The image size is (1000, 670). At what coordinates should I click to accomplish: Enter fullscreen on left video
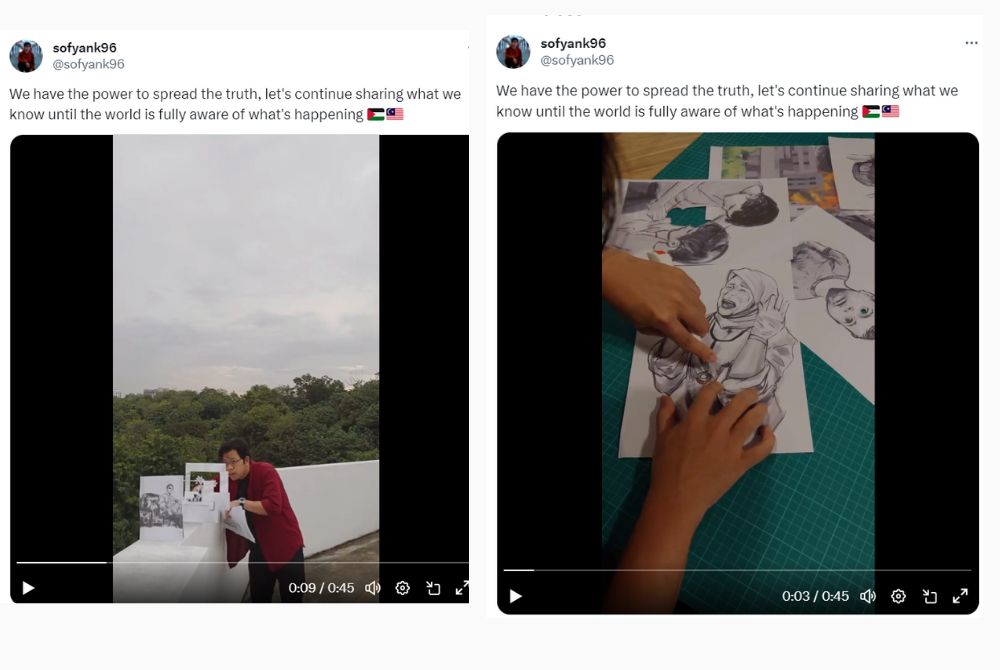pos(462,588)
